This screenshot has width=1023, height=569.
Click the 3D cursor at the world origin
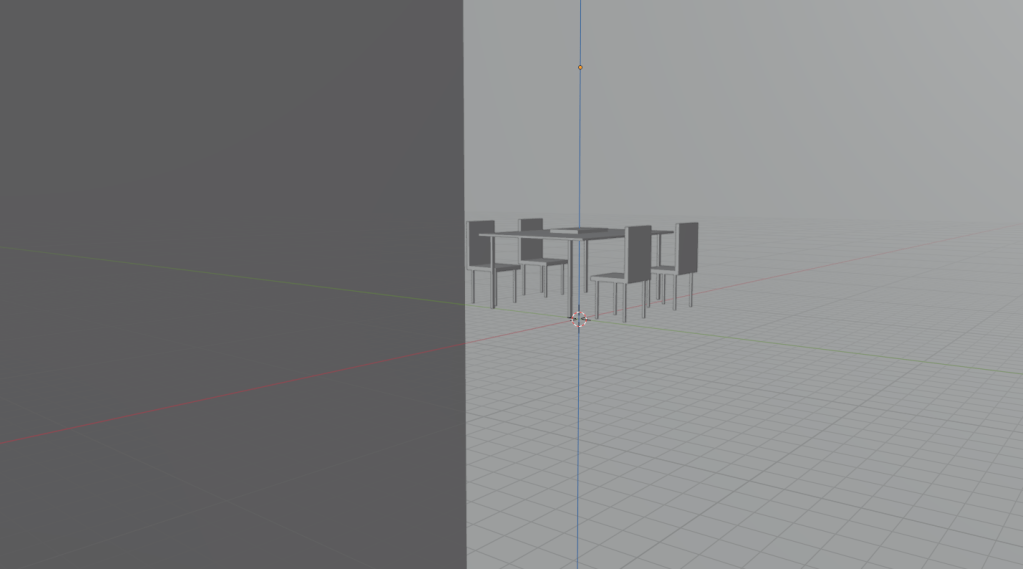click(578, 319)
